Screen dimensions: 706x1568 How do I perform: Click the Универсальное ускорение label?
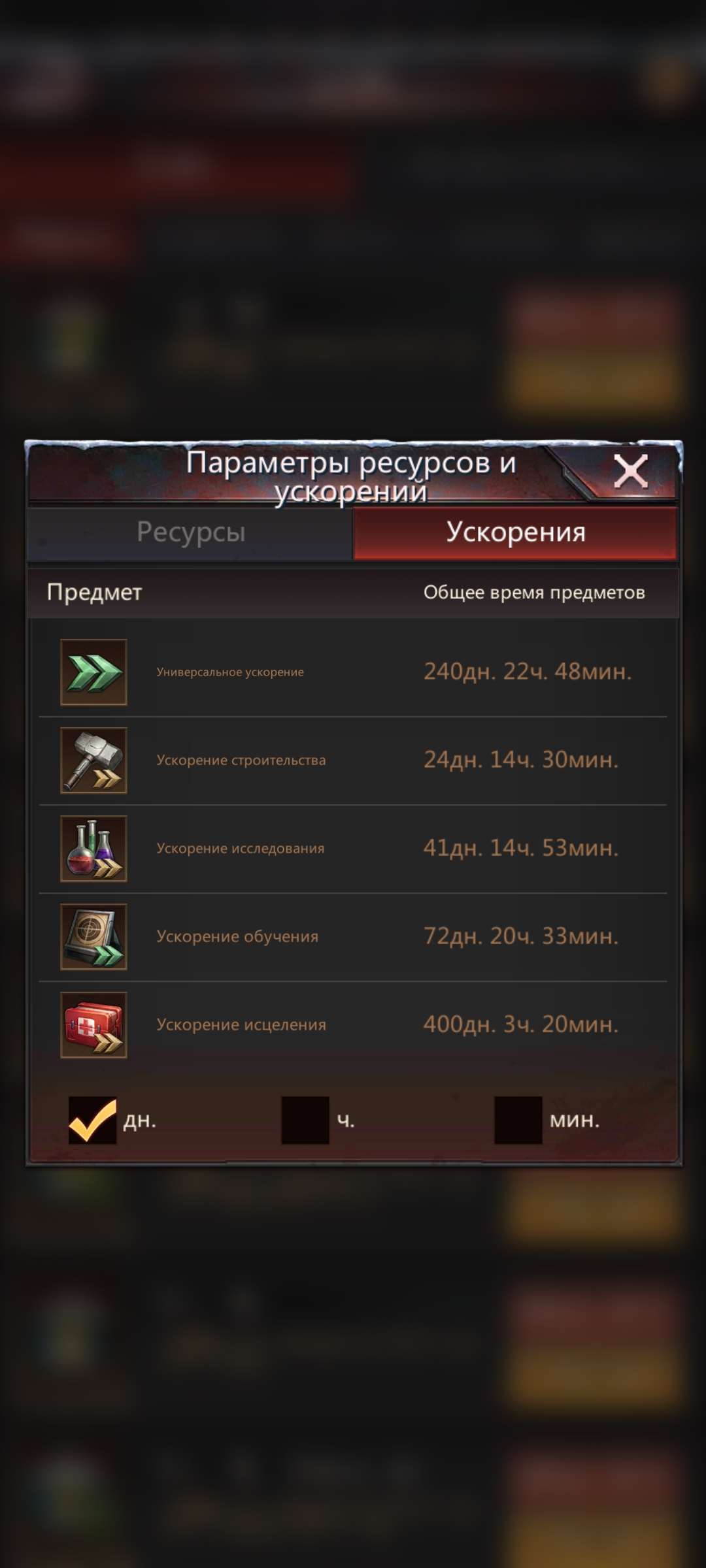[230, 672]
